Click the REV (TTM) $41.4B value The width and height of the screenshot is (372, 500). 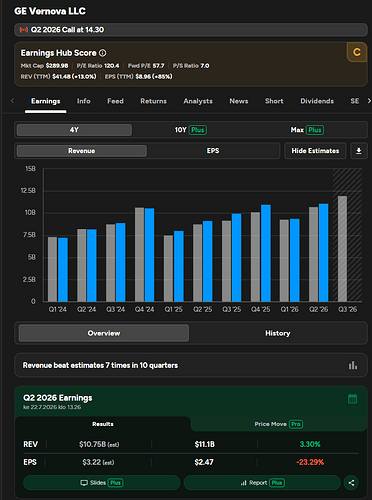[x=74, y=76]
